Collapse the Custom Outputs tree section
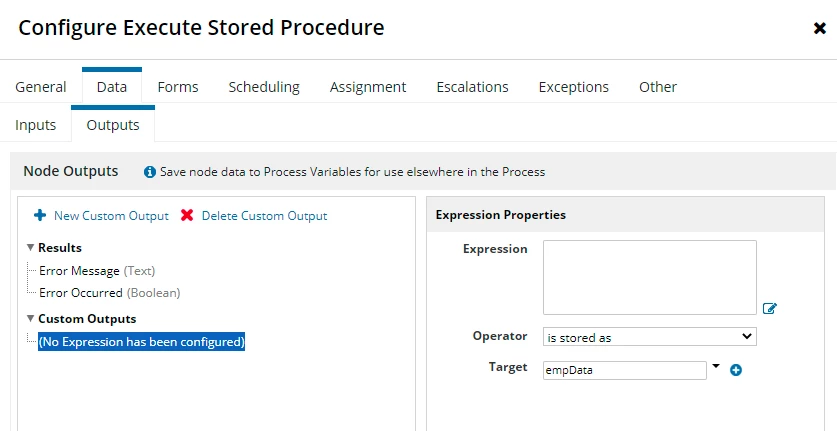The width and height of the screenshot is (837, 431). (x=30, y=319)
